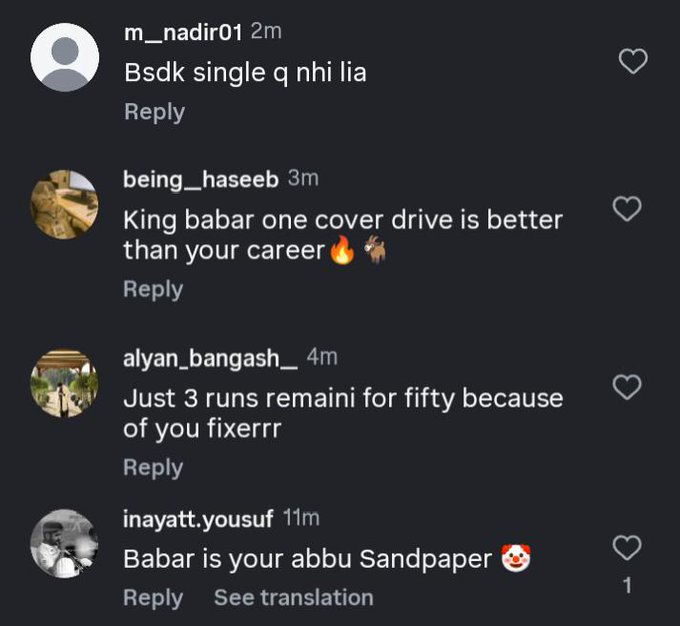Screen dimensions: 680x626
Task: Show translation of inayatt.yousuf's comment
Action: coord(293,598)
